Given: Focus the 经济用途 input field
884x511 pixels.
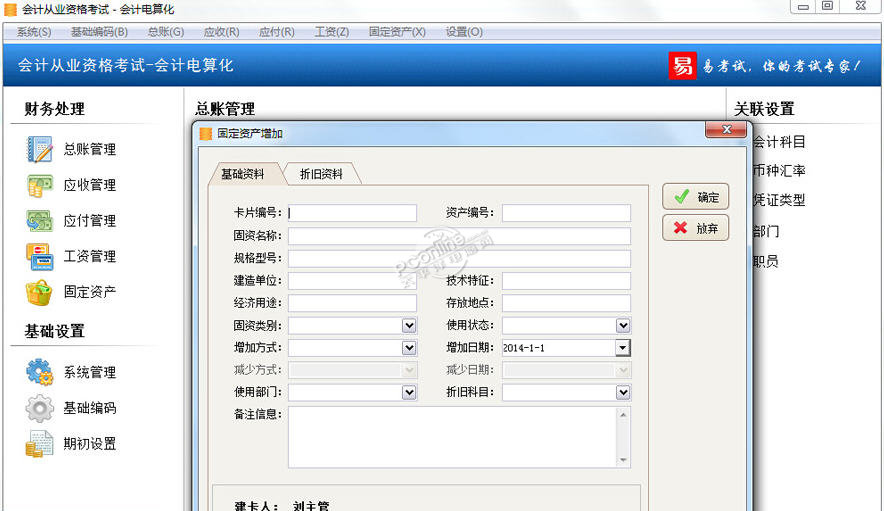Looking at the screenshot, I should pos(352,303).
